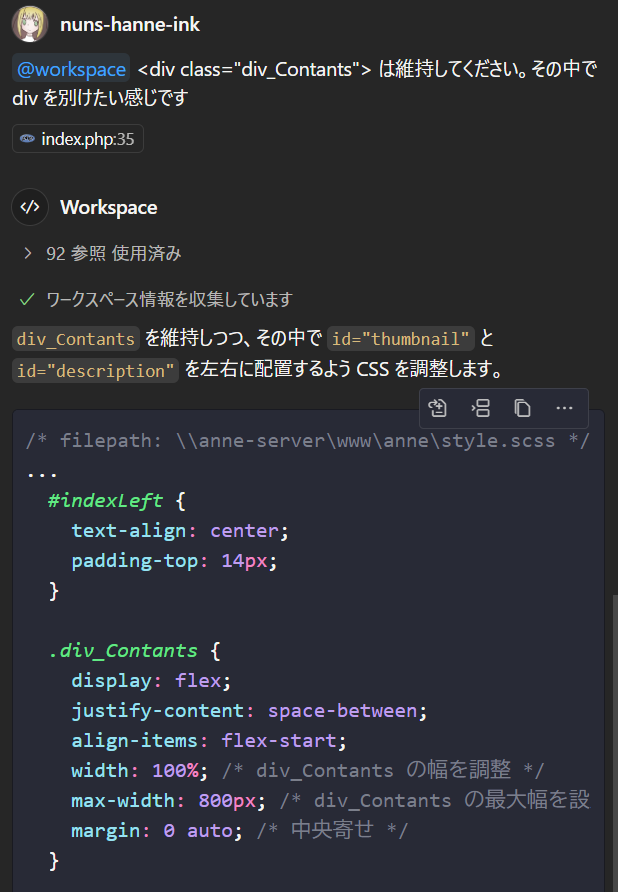Open more actions for code block
Image resolution: width=618 pixels, height=892 pixels.
point(565,408)
